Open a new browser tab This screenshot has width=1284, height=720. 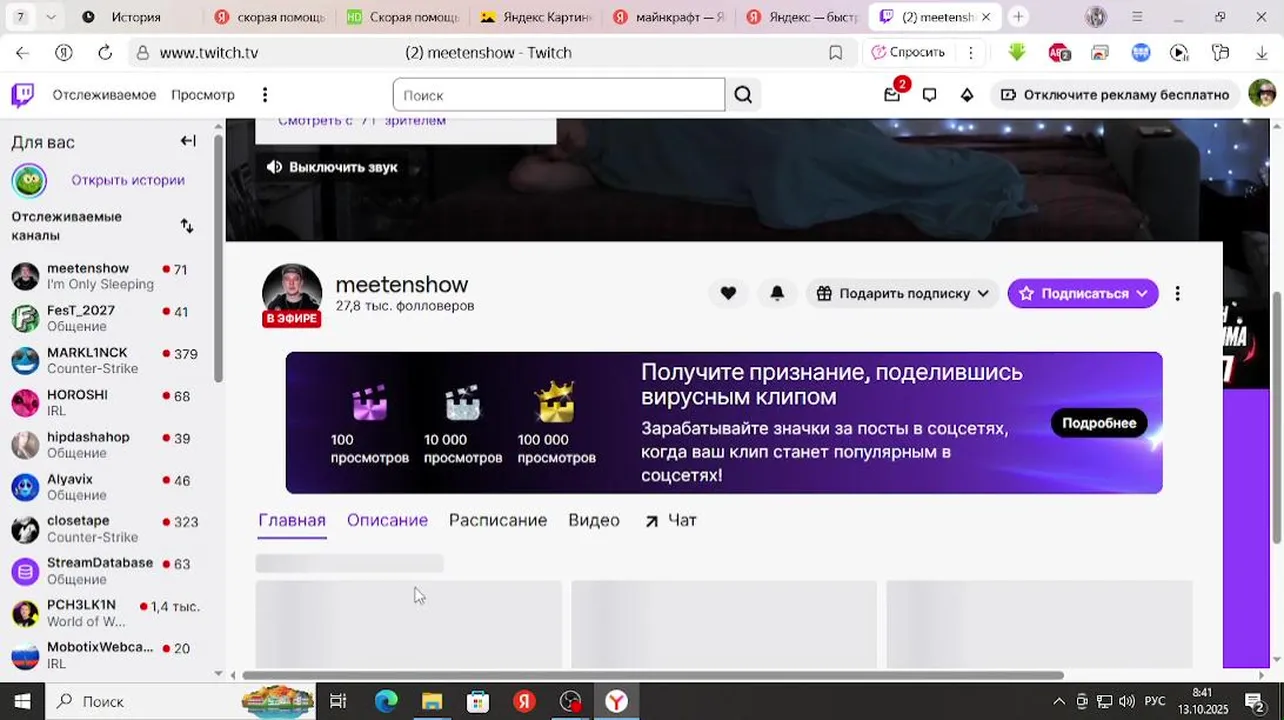1018,17
